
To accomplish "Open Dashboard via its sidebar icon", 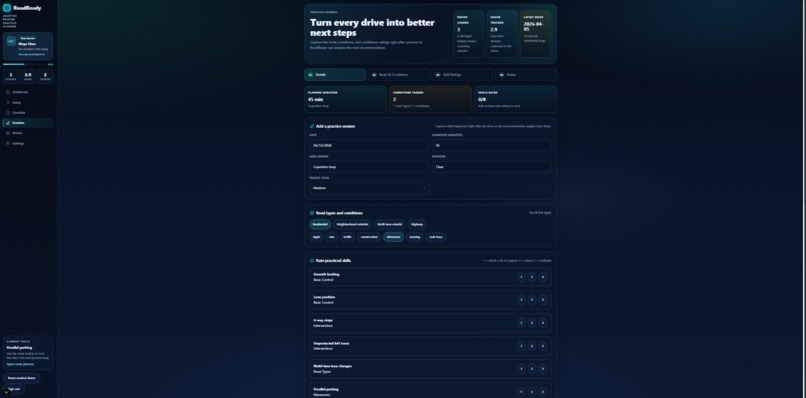I will point(8,92).
